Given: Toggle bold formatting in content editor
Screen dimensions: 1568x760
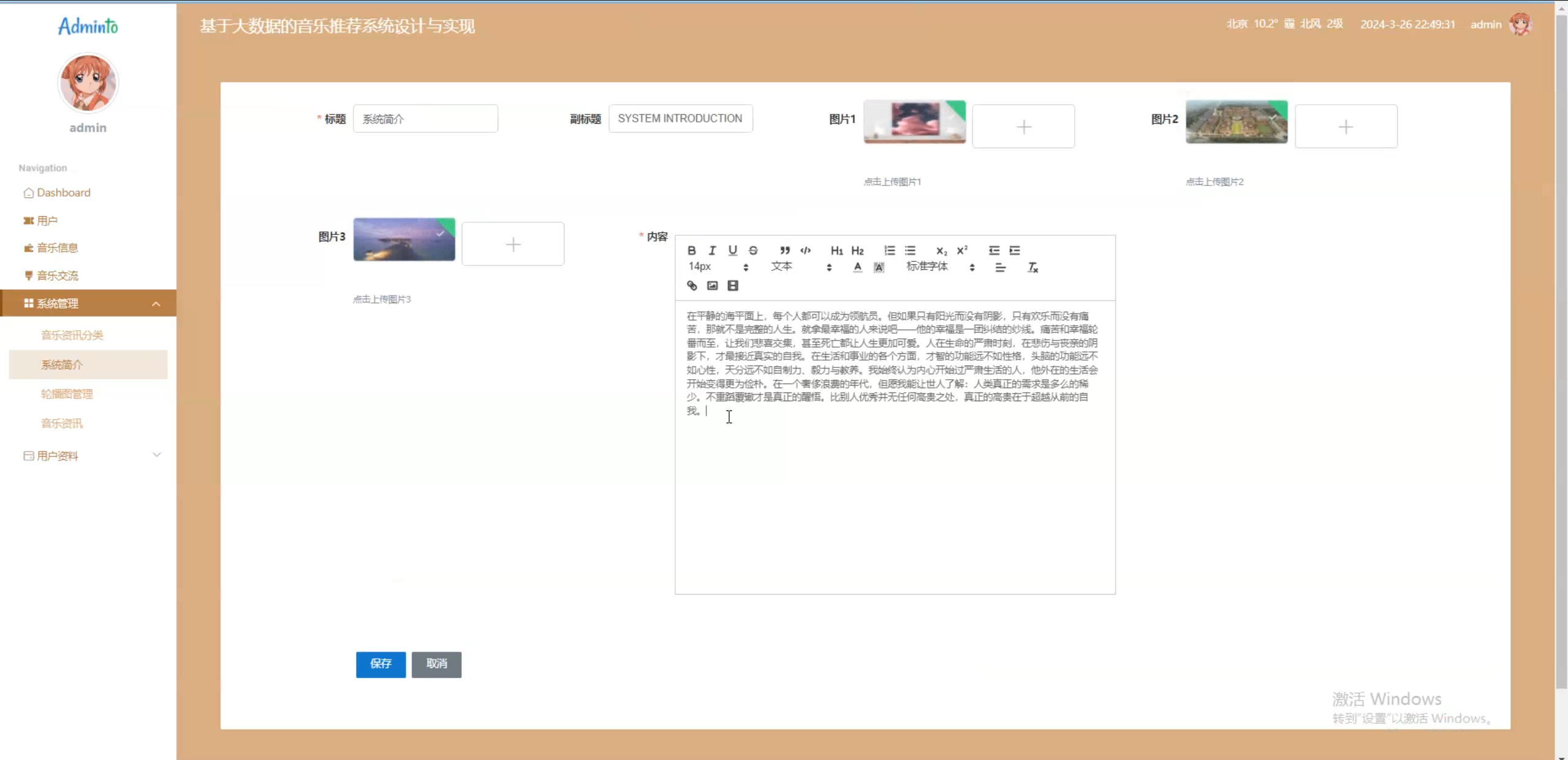Looking at the screenshot, I should point(692,250).
